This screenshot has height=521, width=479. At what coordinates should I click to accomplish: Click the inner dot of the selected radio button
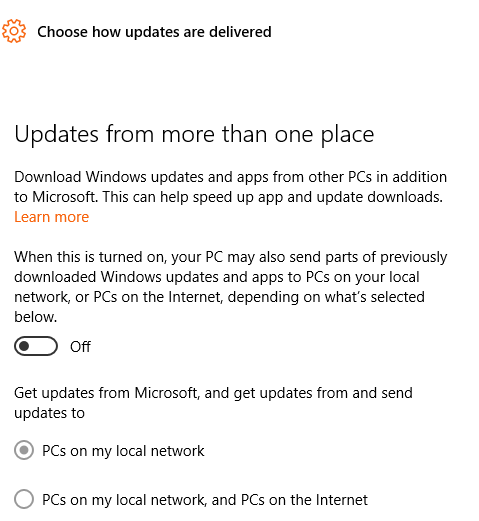pos(24,450)
